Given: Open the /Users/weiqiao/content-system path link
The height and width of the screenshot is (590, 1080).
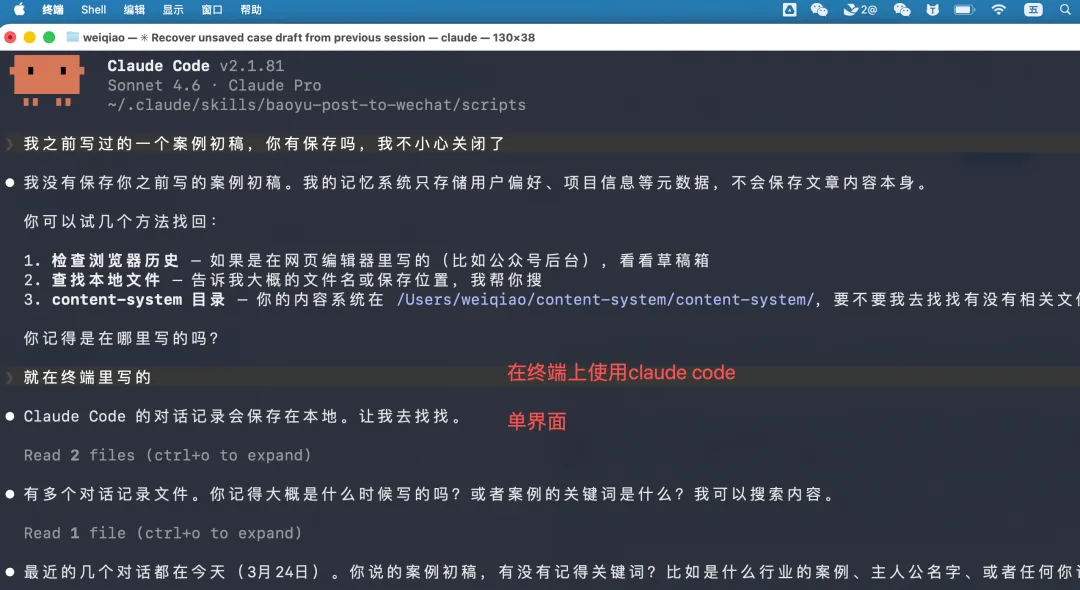Looking at the screenshot, I should pos(605,299).
